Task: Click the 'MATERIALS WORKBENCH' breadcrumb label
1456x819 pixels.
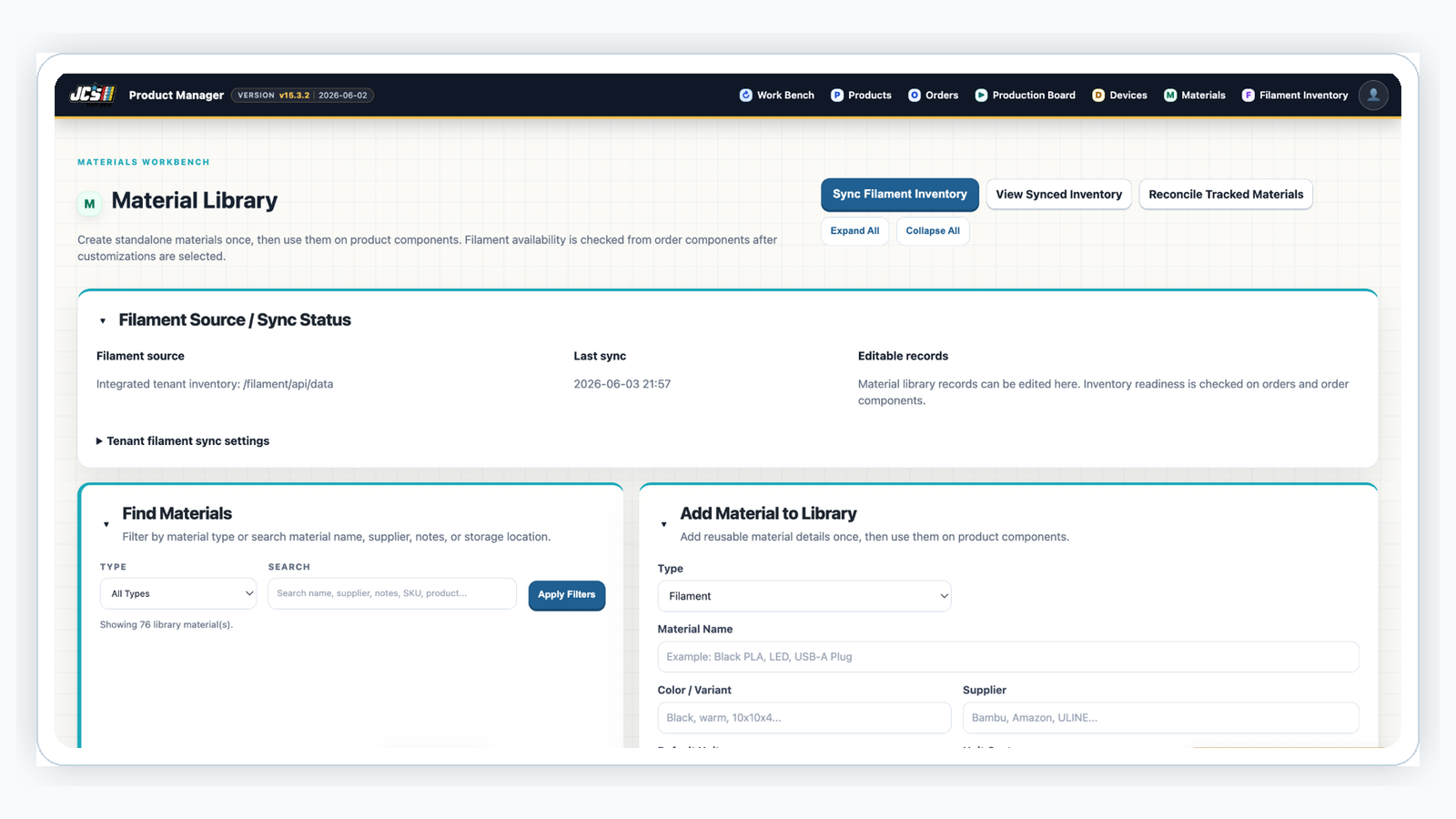Action: tap(144, 162)
